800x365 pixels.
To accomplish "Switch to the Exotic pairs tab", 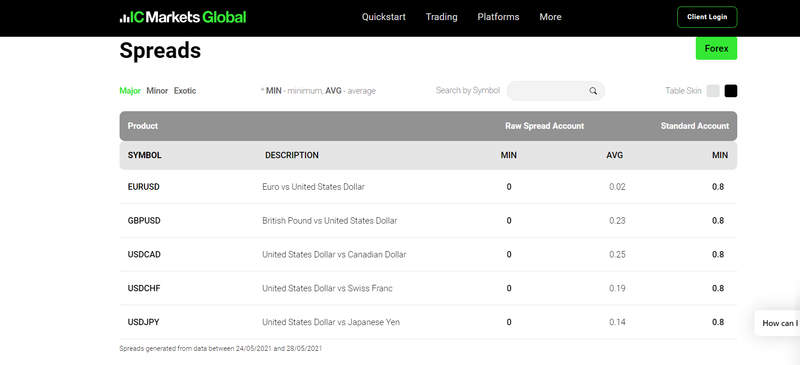I will click(185, 91).
